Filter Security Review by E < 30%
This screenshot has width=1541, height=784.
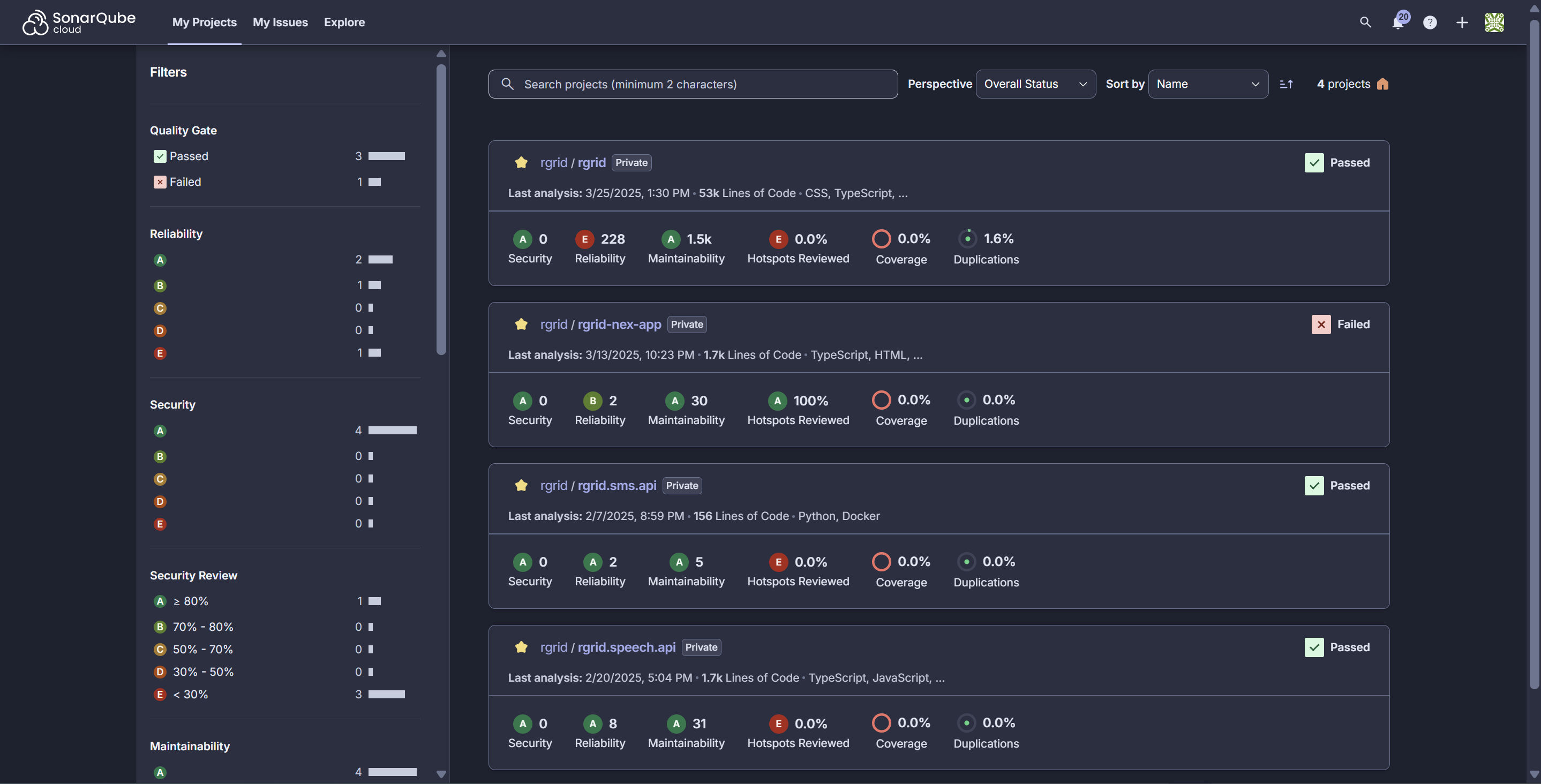(x=285, y=695)
